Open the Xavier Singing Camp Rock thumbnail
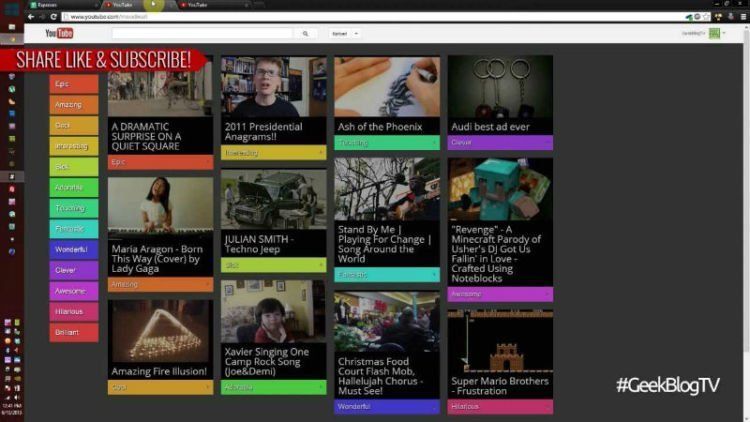 coord(274,311)
